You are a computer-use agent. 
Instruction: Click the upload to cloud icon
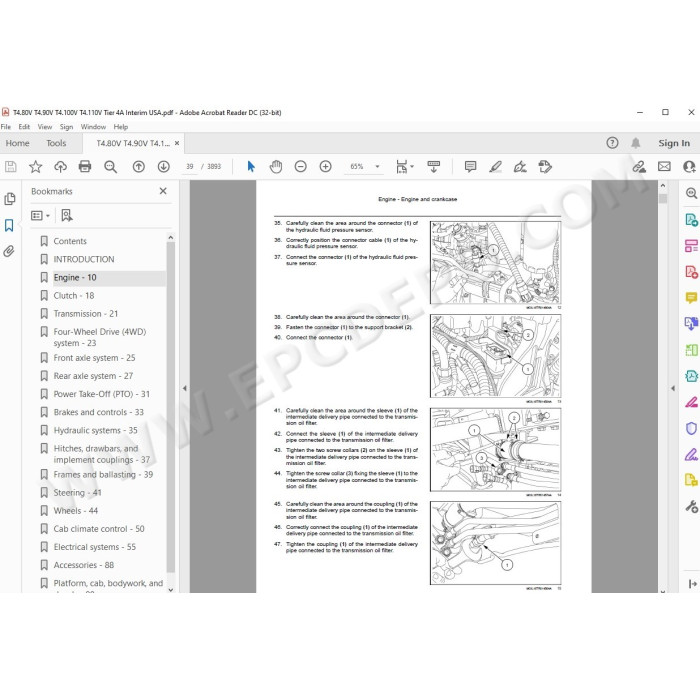point(60,167)
